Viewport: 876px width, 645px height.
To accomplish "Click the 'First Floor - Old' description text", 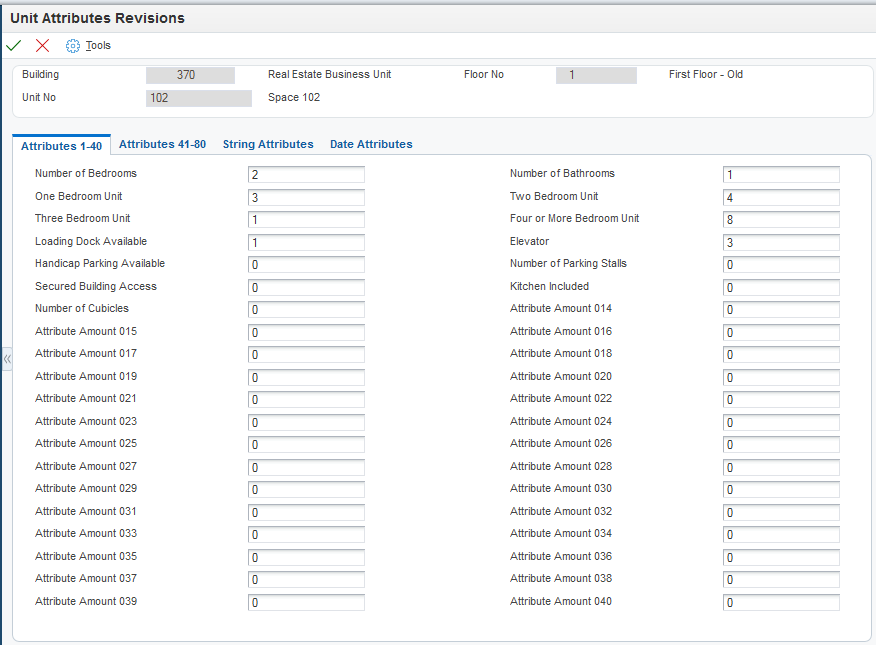I will pos(706,74).
